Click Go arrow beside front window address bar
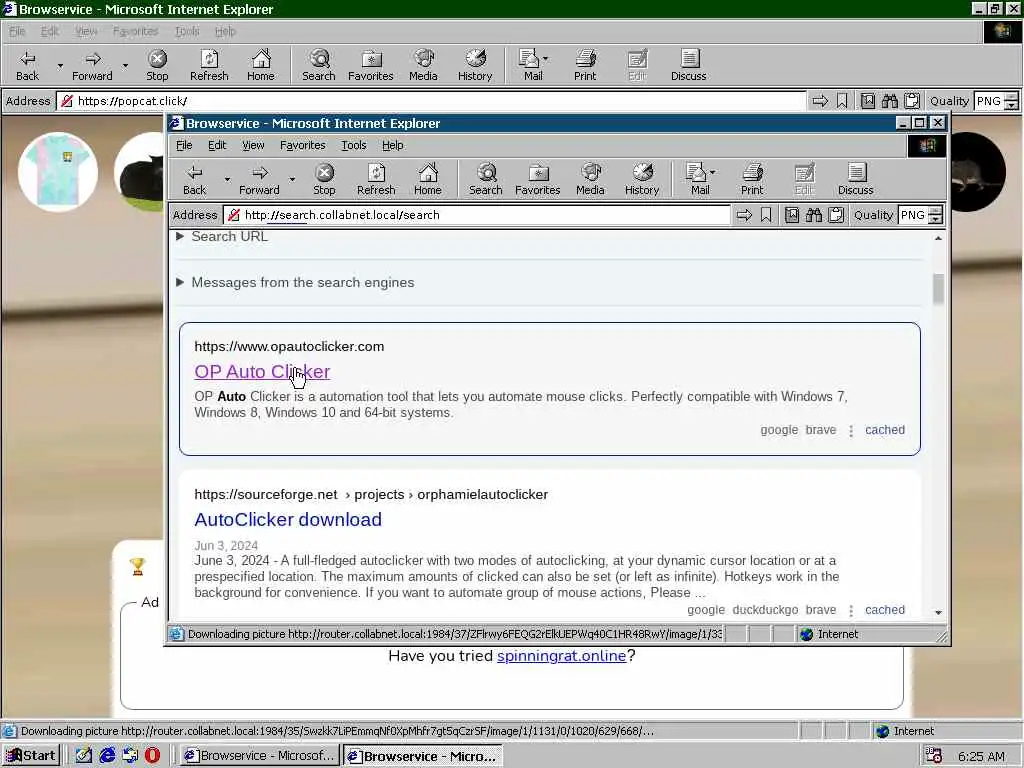The height and width of the screenshot is (768, 1024). pos(744,215)
